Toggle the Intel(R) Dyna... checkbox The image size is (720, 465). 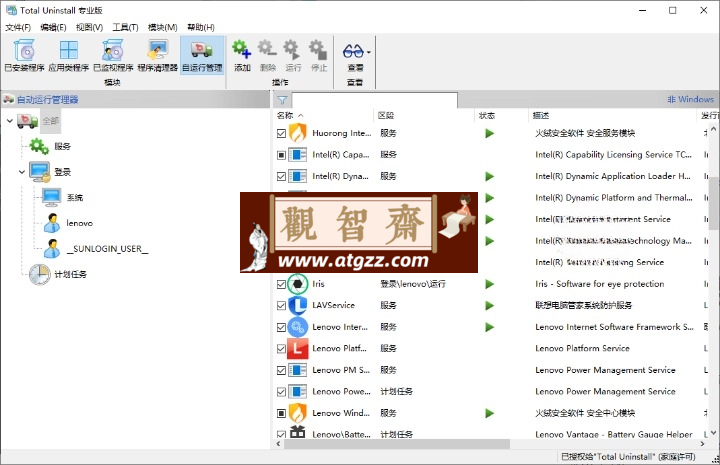click(x=281, y=177)
